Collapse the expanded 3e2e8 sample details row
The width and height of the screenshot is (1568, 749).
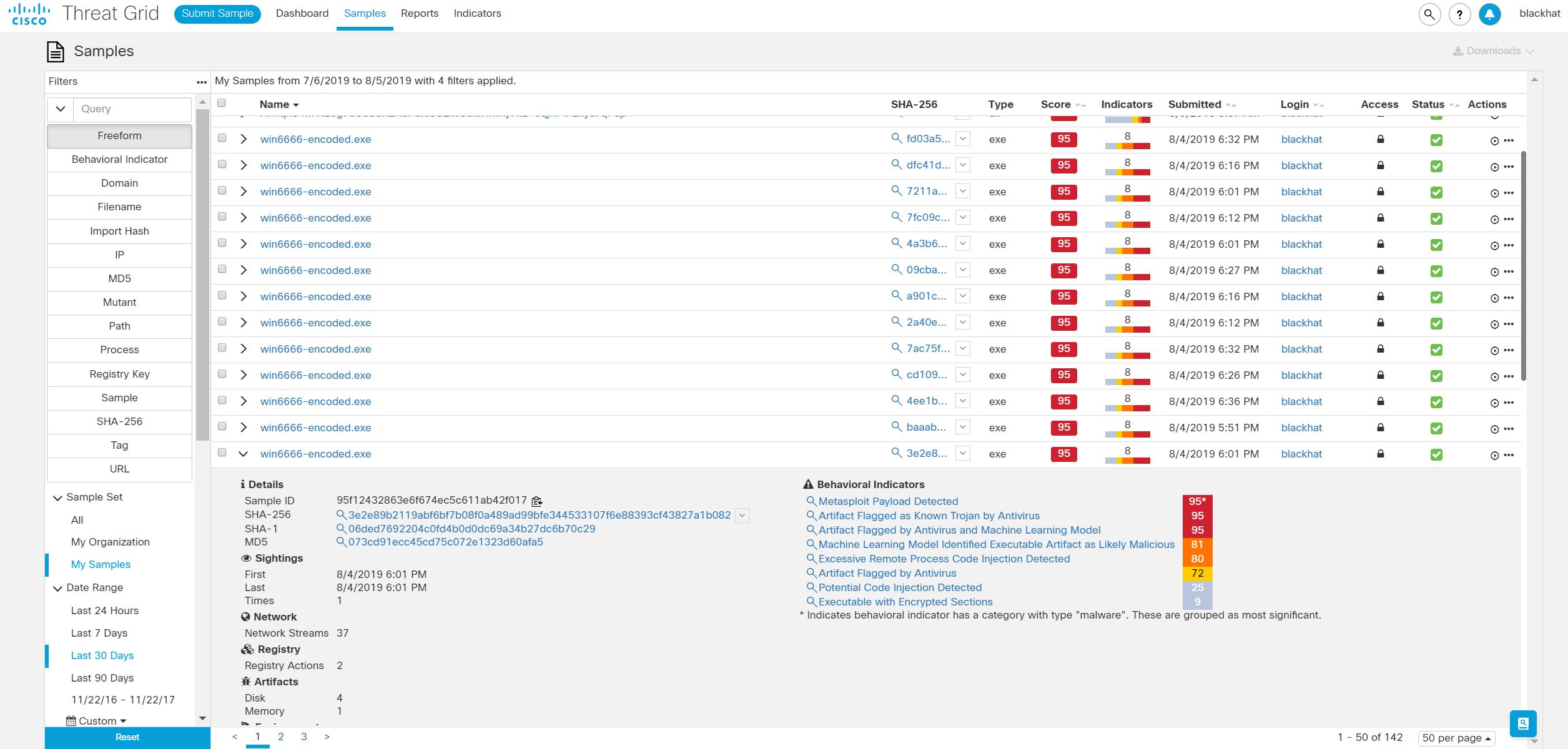pos(244,454)
